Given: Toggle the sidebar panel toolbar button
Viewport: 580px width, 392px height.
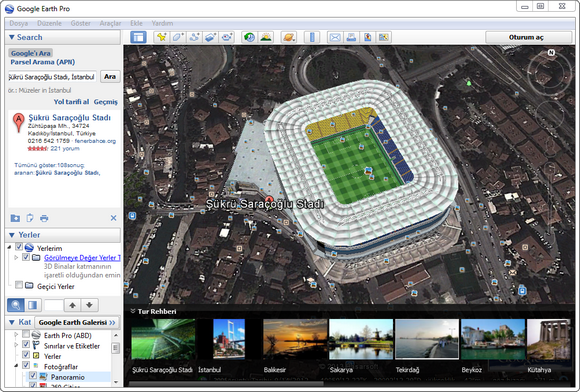Looking at the screenshot, I should [x=138, y=37].
